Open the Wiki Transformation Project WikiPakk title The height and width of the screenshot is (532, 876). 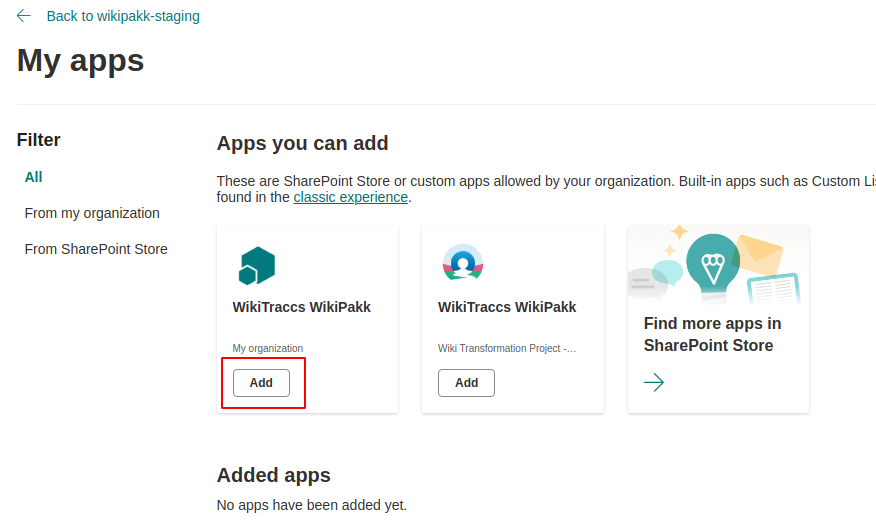507,307
